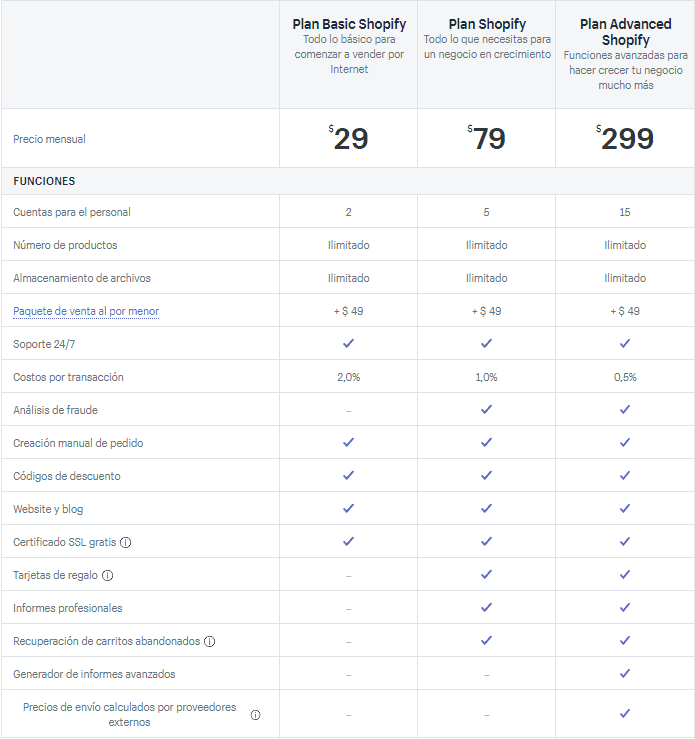Click Informes profesionales checkmark in Advanced column

625,608
